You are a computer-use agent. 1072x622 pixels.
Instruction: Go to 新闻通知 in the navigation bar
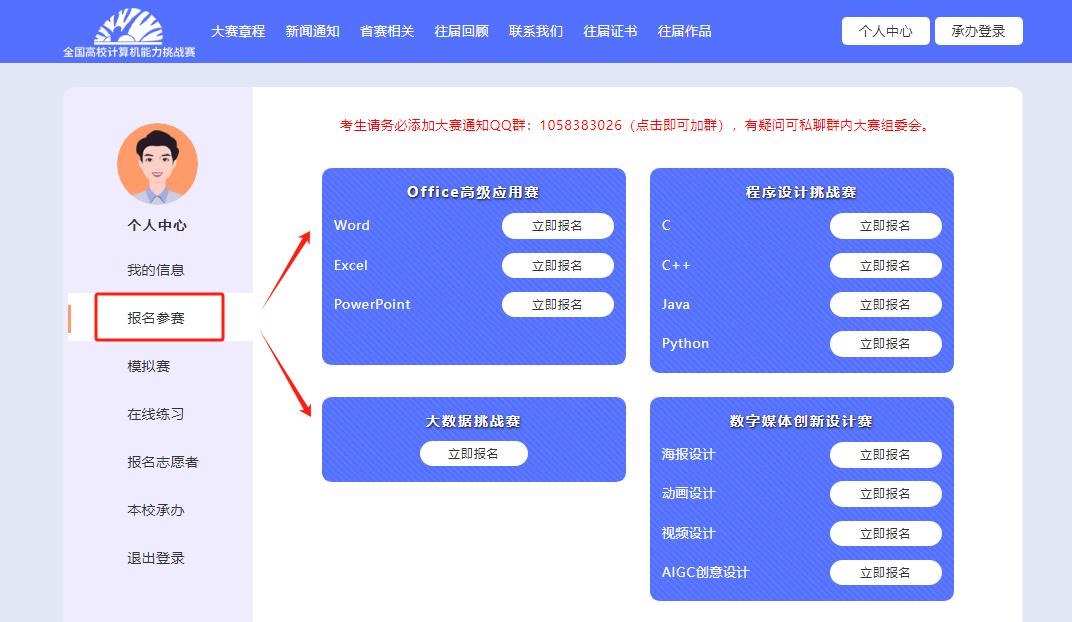312,31
